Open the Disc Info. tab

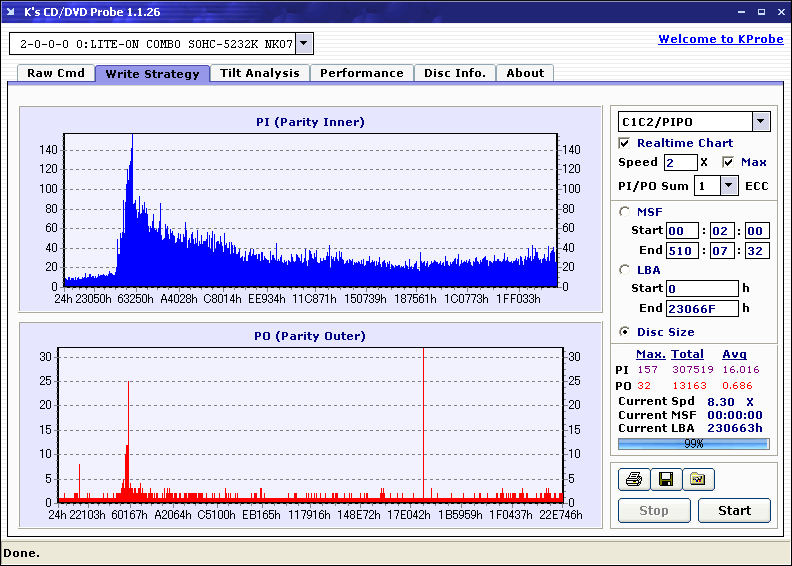coord(454,73)
